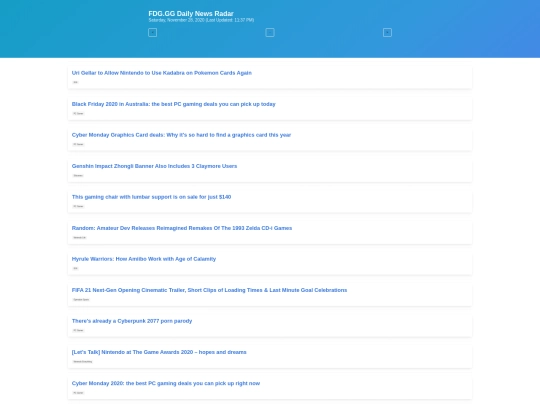Click the Saturday, November 28, 2020 date line
This screenshot has height=405, width=540.
click(x=201, y=20)
